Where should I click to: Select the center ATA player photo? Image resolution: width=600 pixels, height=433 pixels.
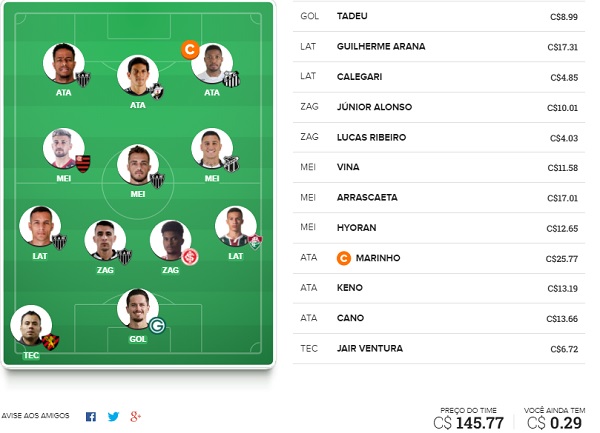(x=138, y=75)
